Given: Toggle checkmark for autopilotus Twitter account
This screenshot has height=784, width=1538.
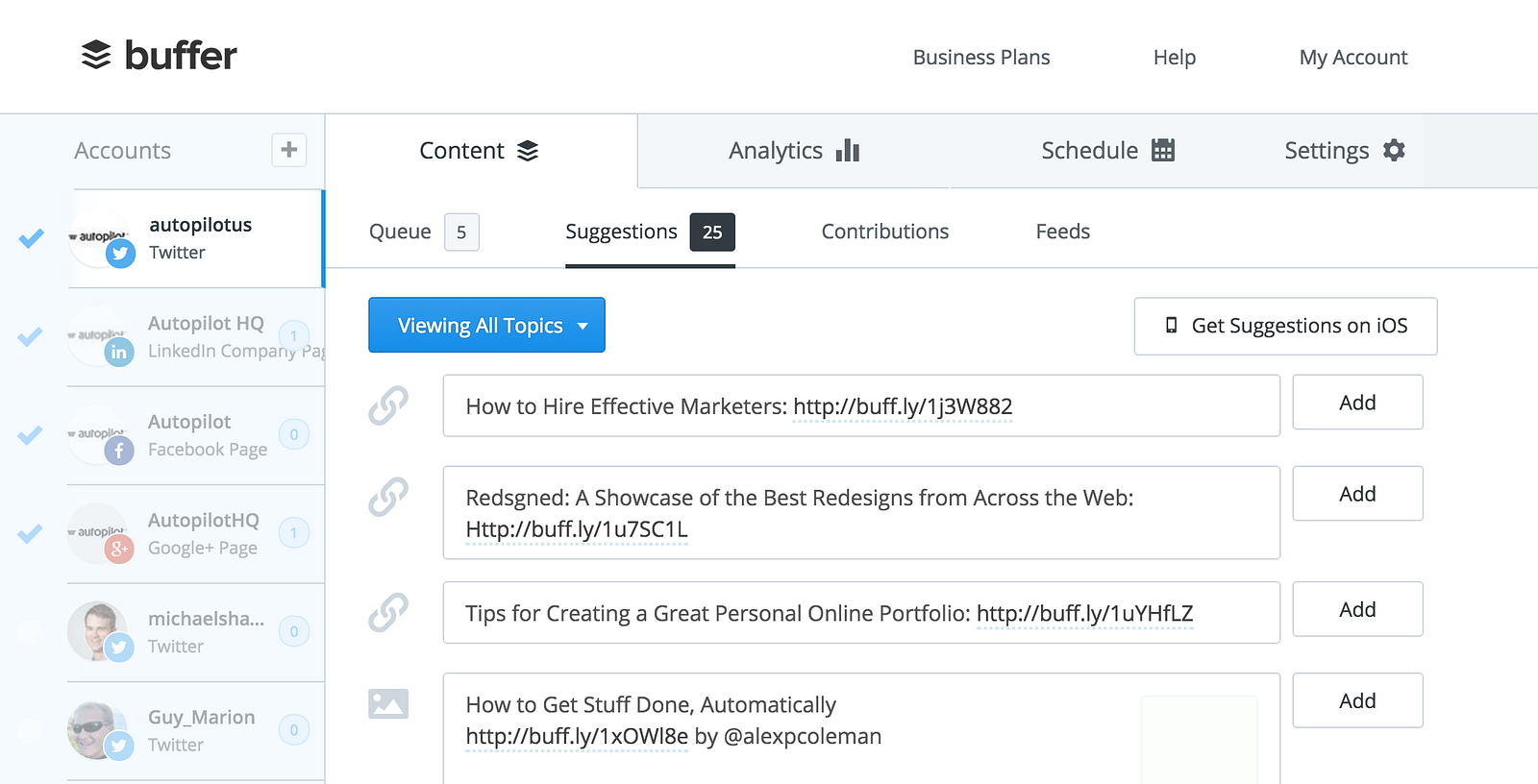Looking at the screenshot, I should click(x=32, y=237).
